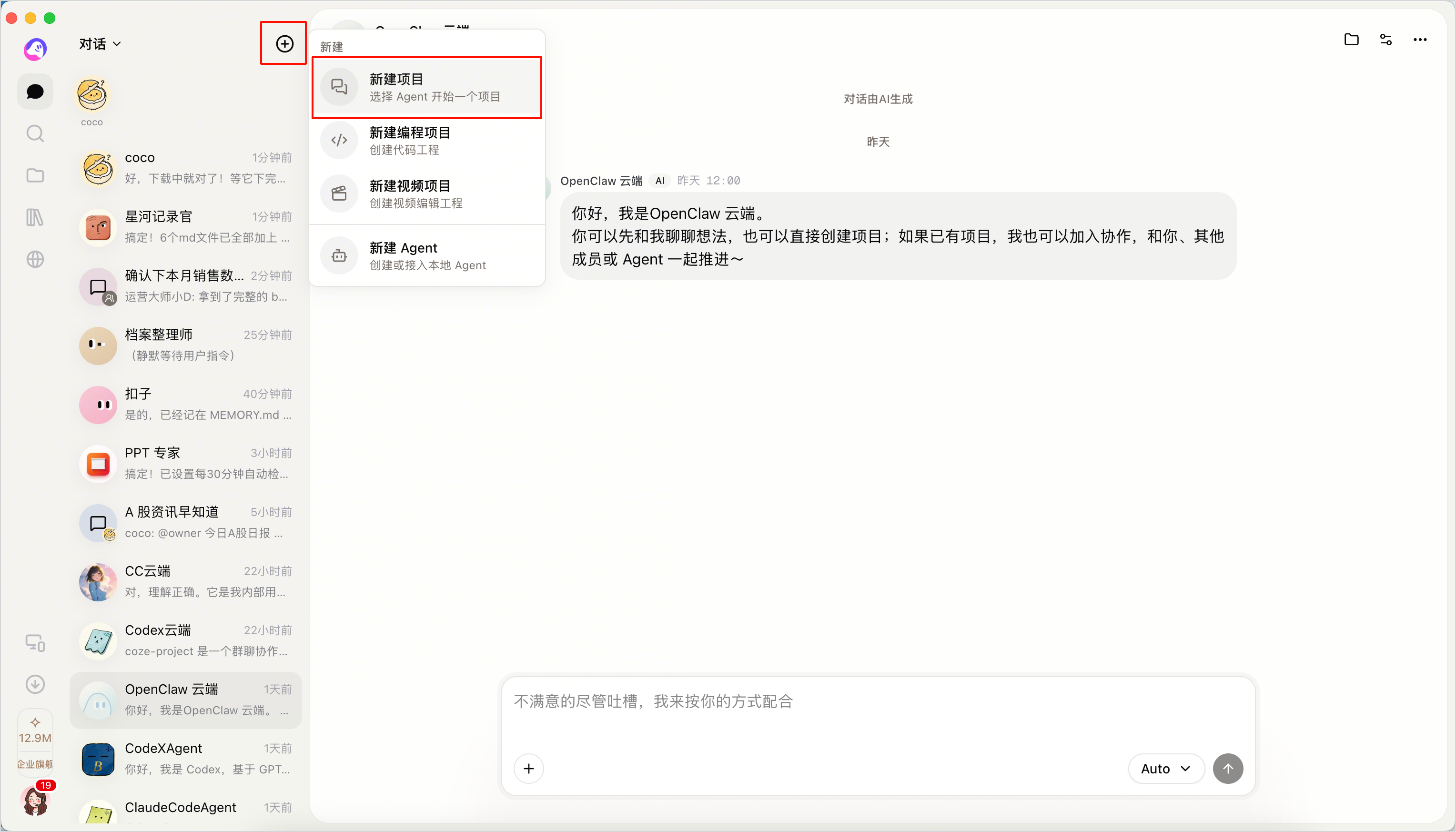Open the three-dot more options menu

[1420, 40]
